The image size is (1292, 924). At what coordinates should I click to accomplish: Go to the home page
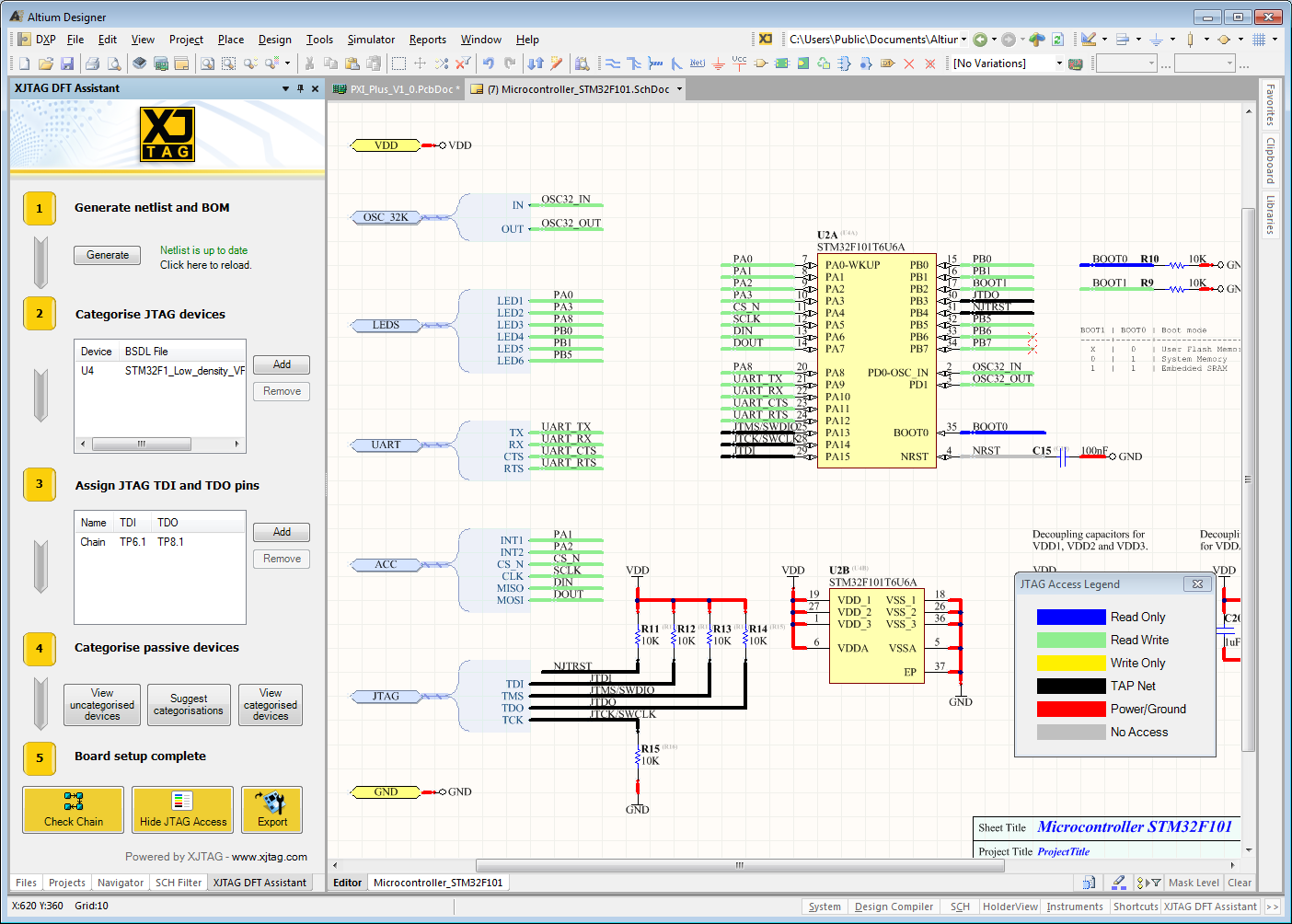(1037, 39)
